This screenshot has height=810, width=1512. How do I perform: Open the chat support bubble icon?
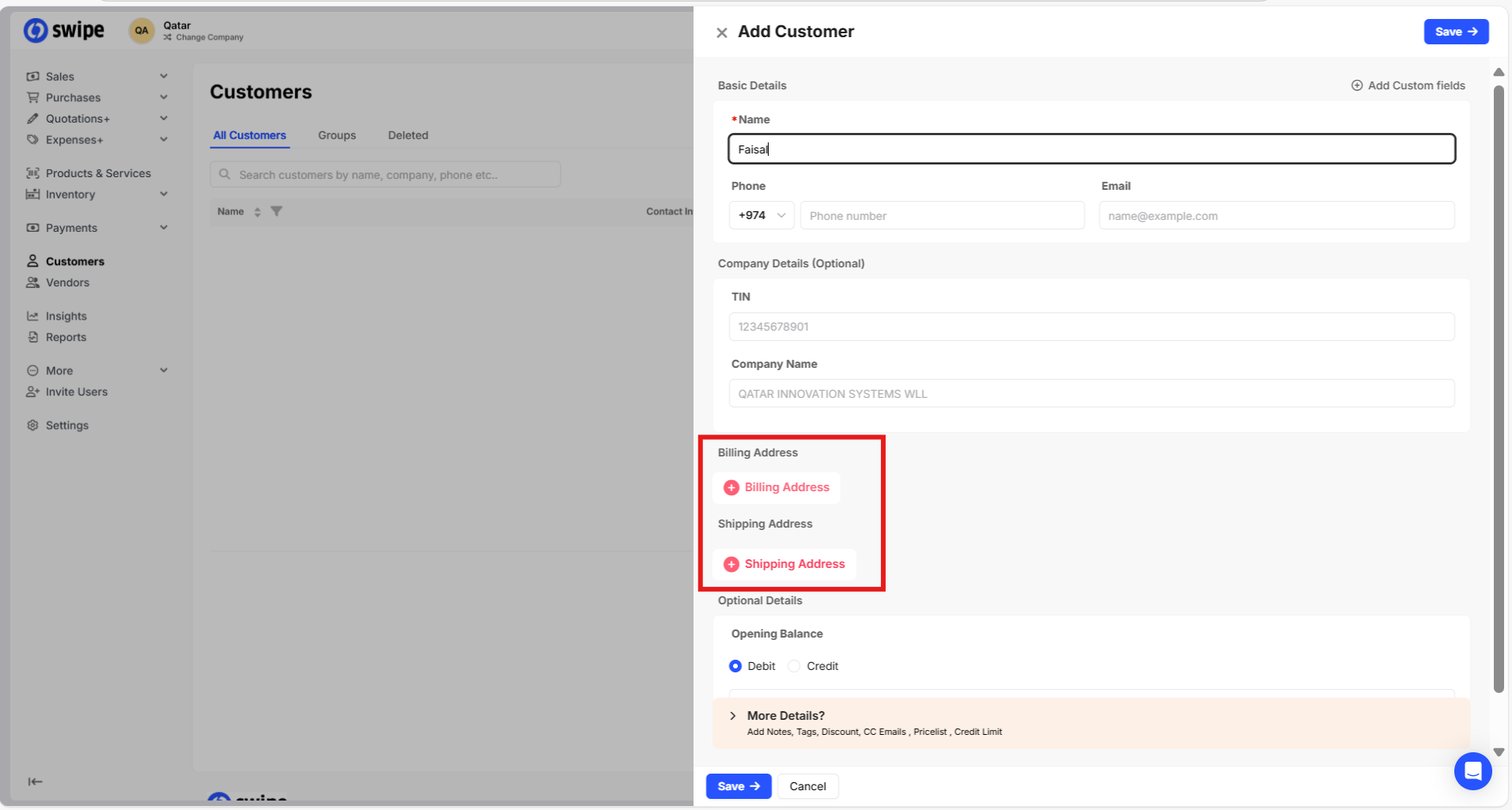1472,770
